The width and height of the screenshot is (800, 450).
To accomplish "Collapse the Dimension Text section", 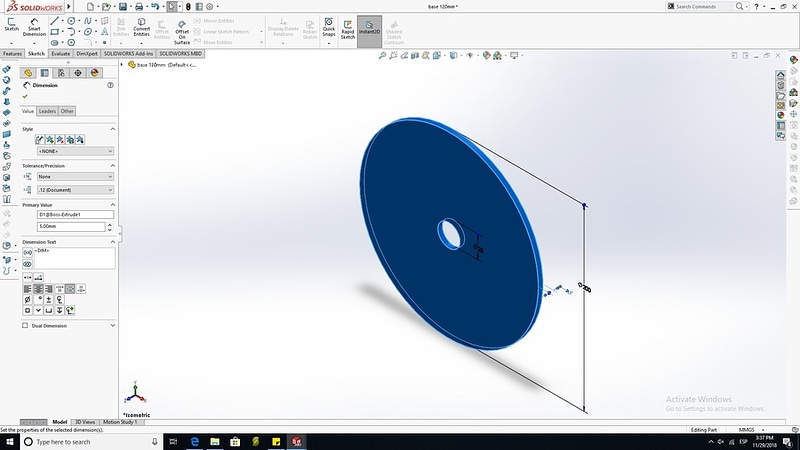I will (113, 242).
